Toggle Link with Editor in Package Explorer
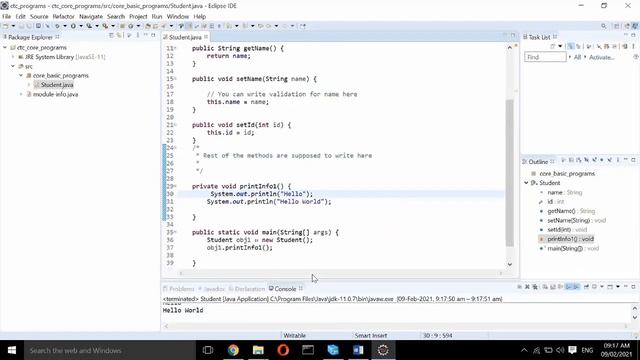This screenshot has width=640, height=360. [119, 36]
